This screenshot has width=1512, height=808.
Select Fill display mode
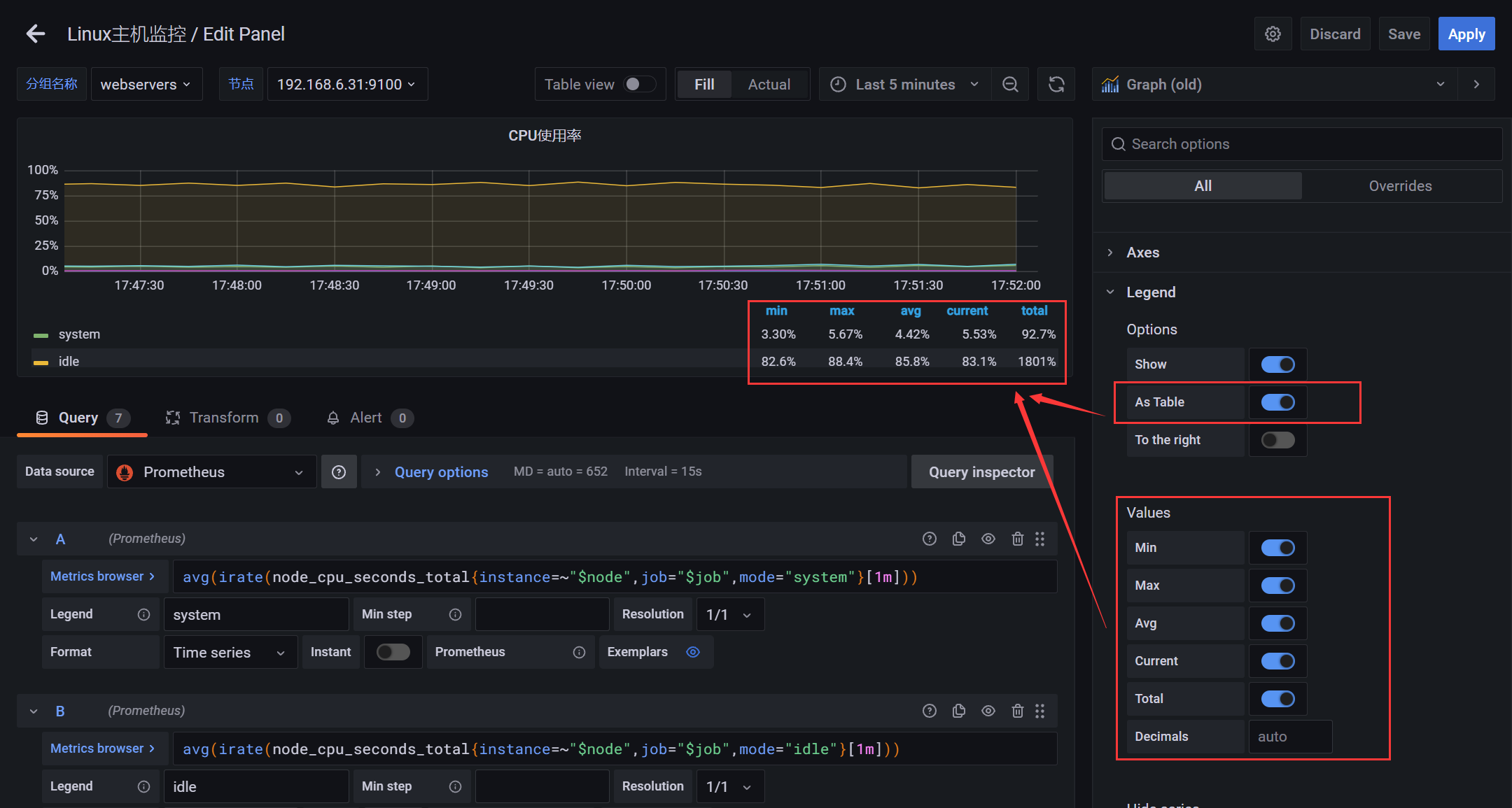[704, 84]
